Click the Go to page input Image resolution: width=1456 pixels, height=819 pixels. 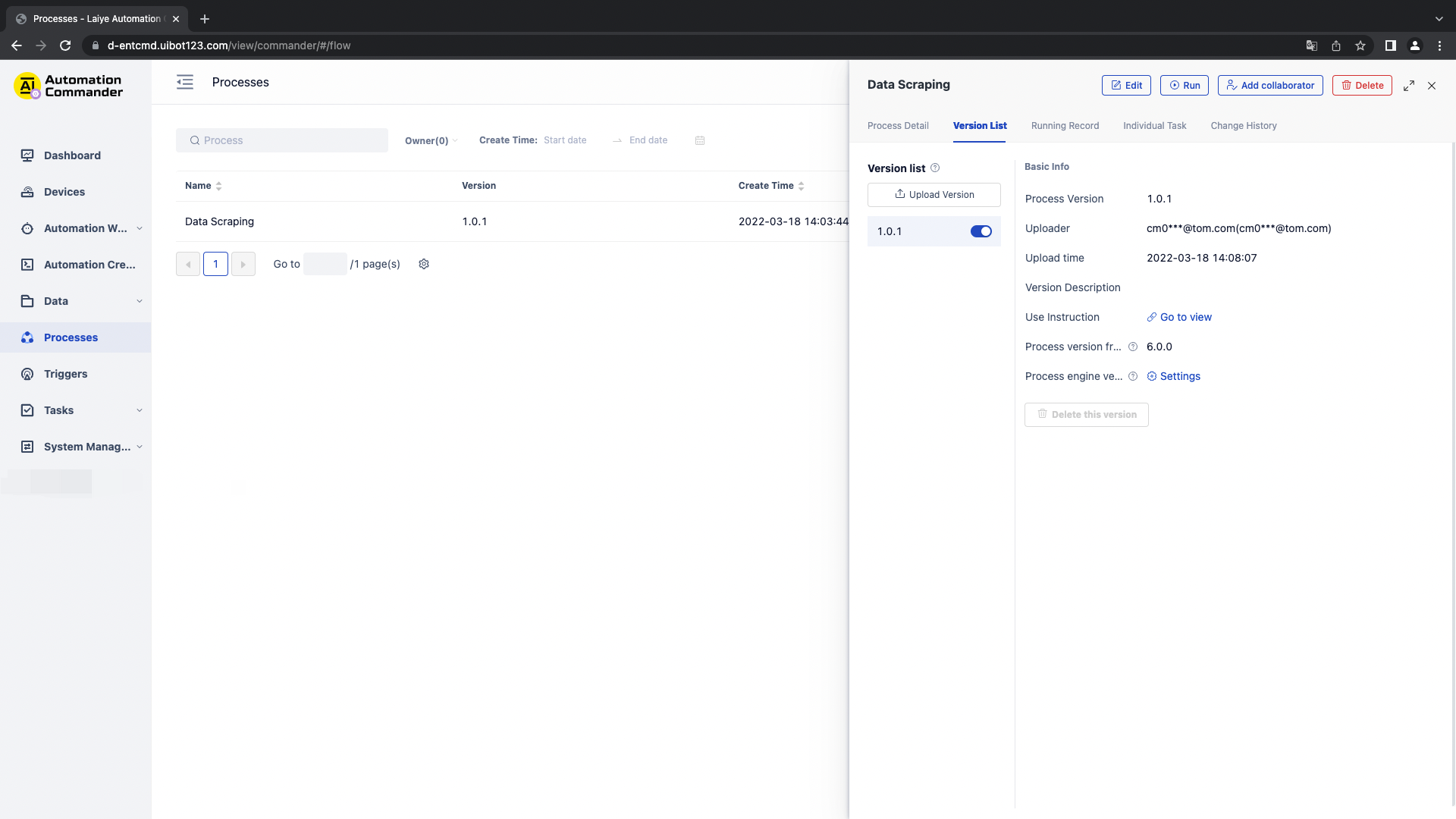pyautogui.click(x=325, y=264)
